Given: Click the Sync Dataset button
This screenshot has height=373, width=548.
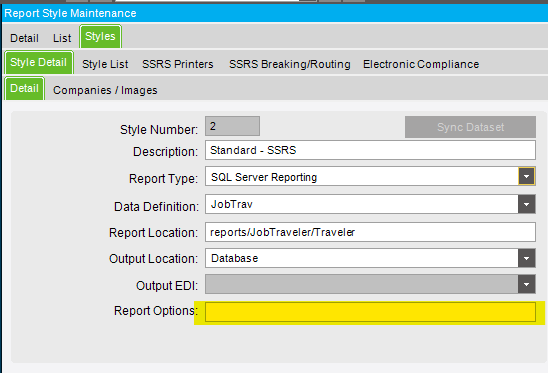Looking at the screenshot, I should point(470,127).
